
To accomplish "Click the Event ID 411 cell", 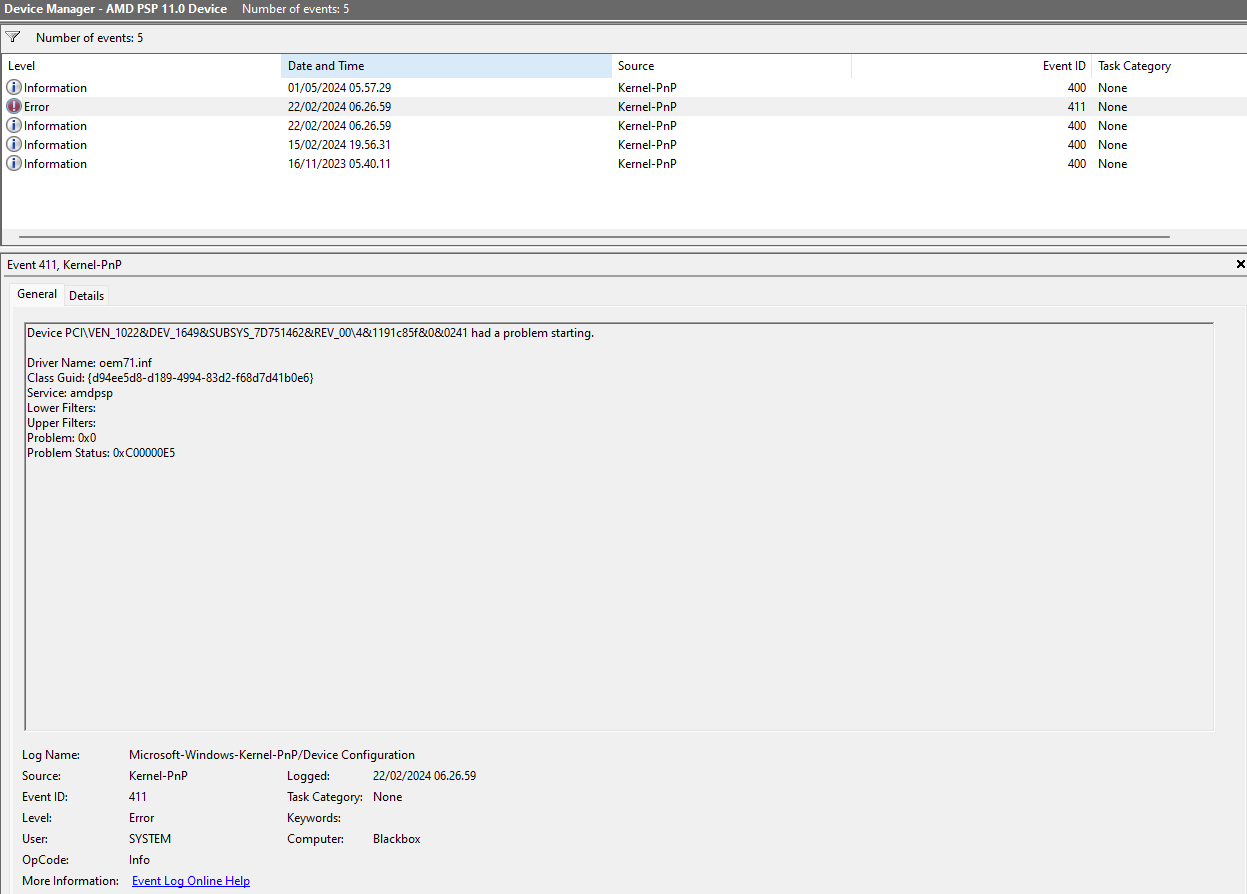I will tap(1076, 107).
